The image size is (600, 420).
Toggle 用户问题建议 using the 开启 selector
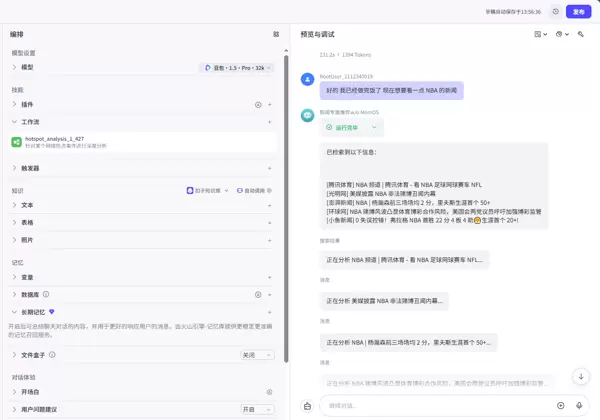[x=254, y=409]
